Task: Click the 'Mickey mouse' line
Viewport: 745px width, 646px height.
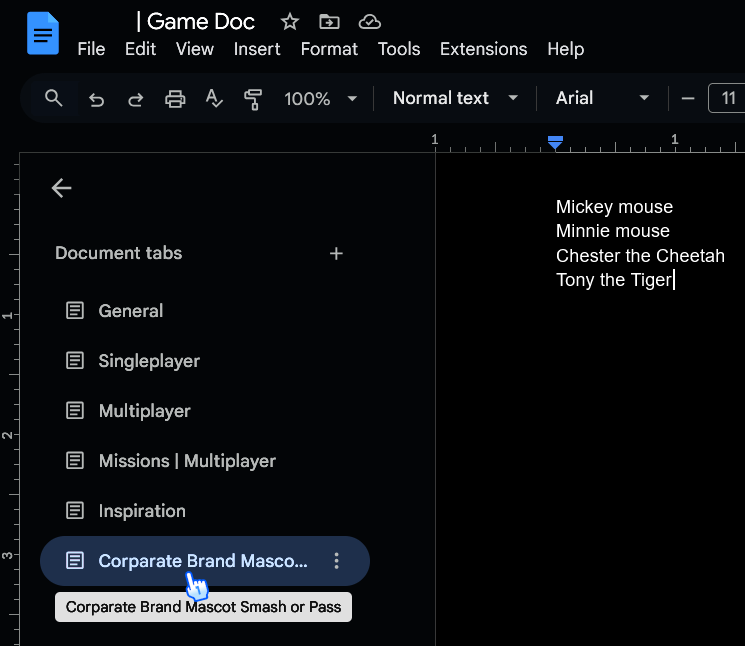Action: coord(614,207)
